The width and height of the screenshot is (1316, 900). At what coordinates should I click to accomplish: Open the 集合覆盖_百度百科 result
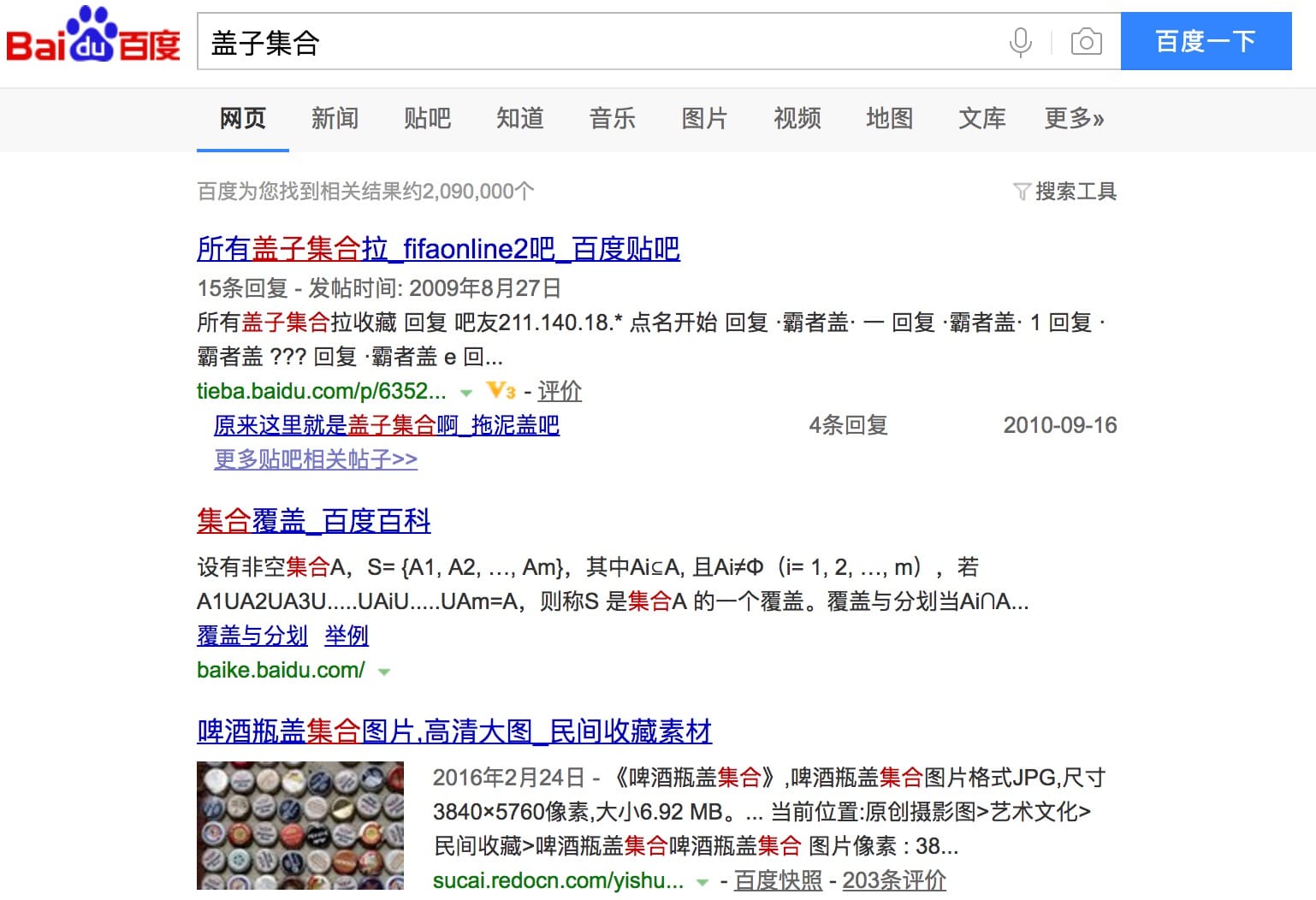pyautogui.click(x=314, y=521)
